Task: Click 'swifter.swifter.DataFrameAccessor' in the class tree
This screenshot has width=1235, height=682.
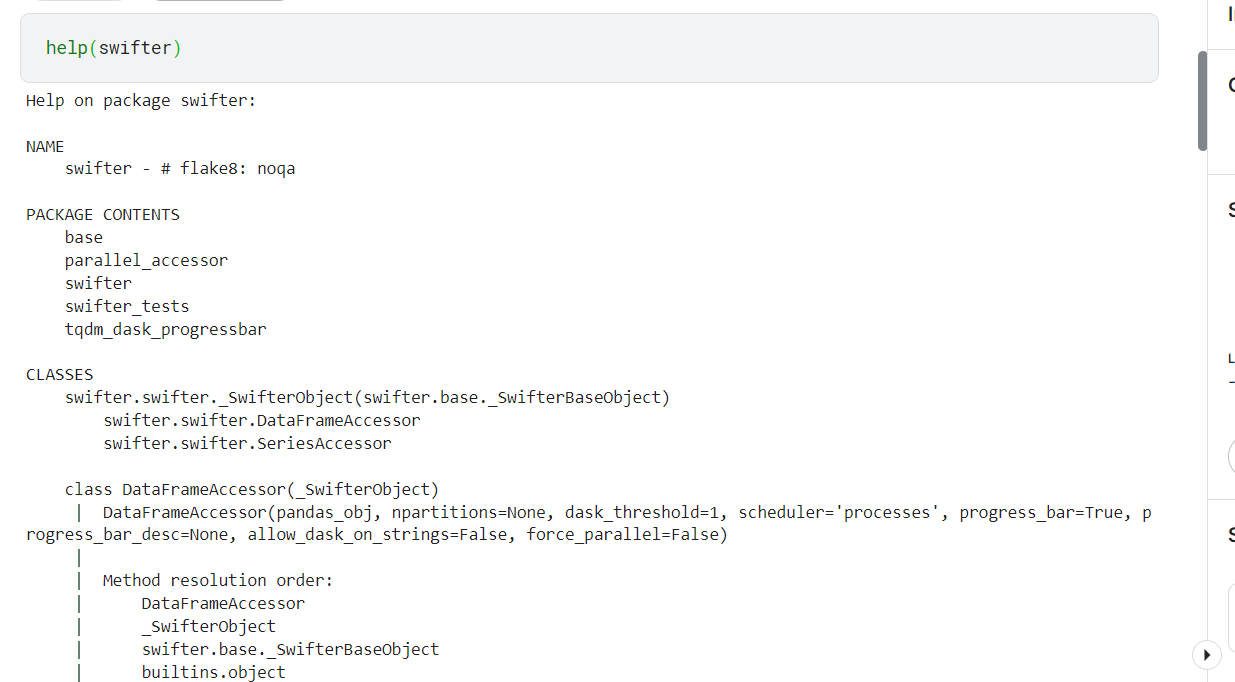Action: click(x=261, y=421)
